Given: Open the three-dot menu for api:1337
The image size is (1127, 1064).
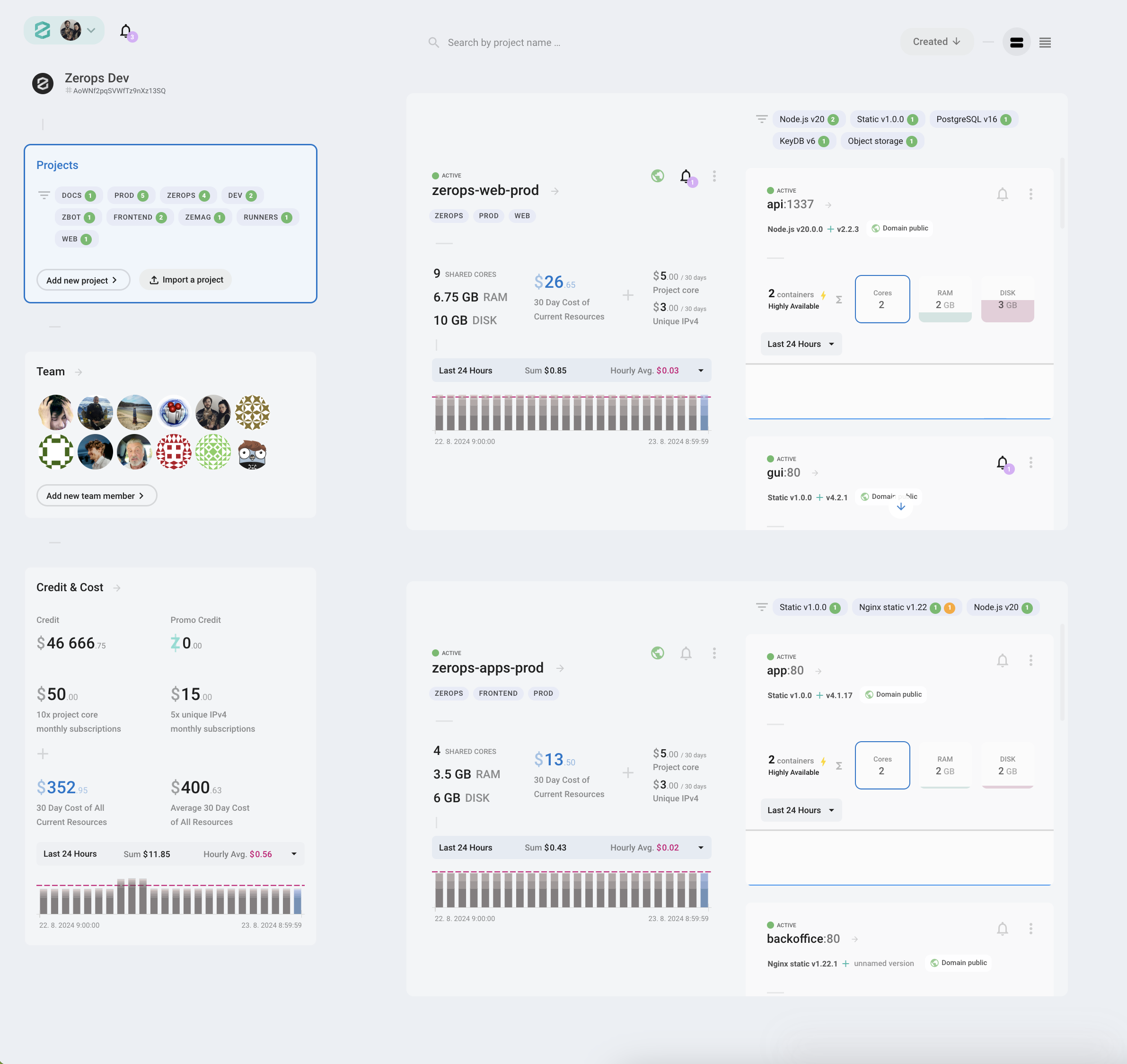Looking at the screenshot, I should [1031, 194].
